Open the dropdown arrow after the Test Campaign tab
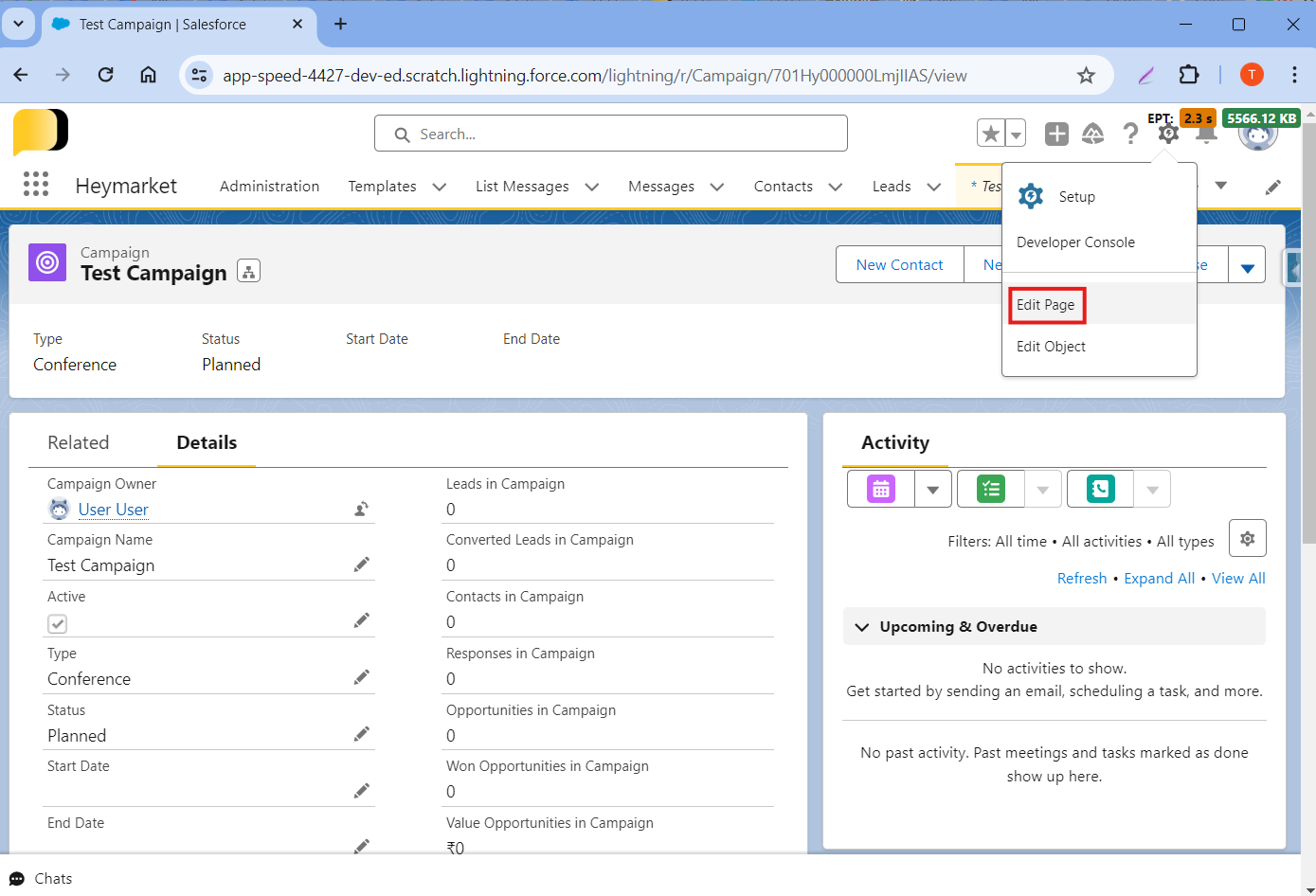Image resolution: width=1316 pixels, height=896 pixels. pyautogui.click(x=1221, y=186)
